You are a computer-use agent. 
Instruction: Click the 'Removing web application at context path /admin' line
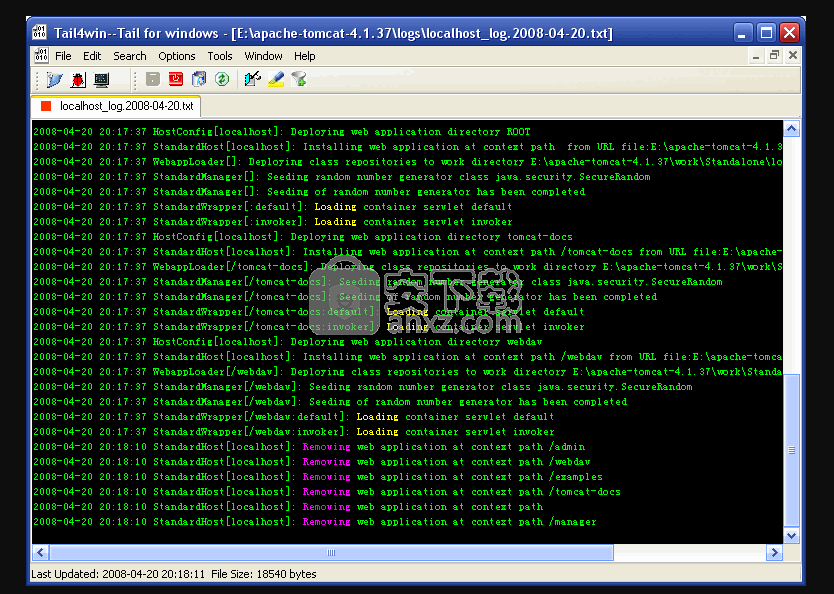point(309,447)
